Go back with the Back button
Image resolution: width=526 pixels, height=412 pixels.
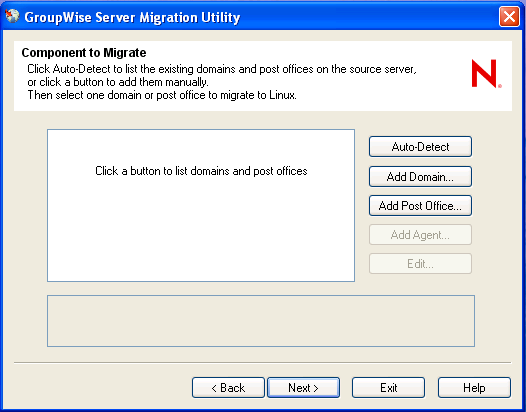[228, 388]
